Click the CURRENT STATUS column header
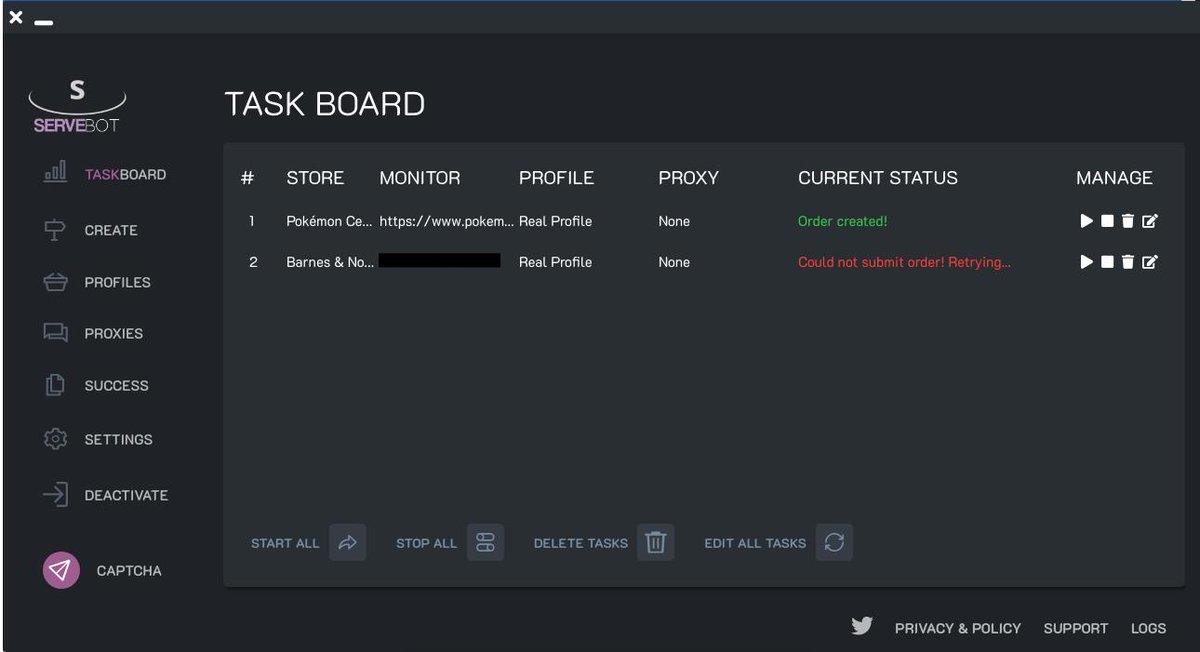The height and width of the screenshot is (652, 1200). coord(878,178)
